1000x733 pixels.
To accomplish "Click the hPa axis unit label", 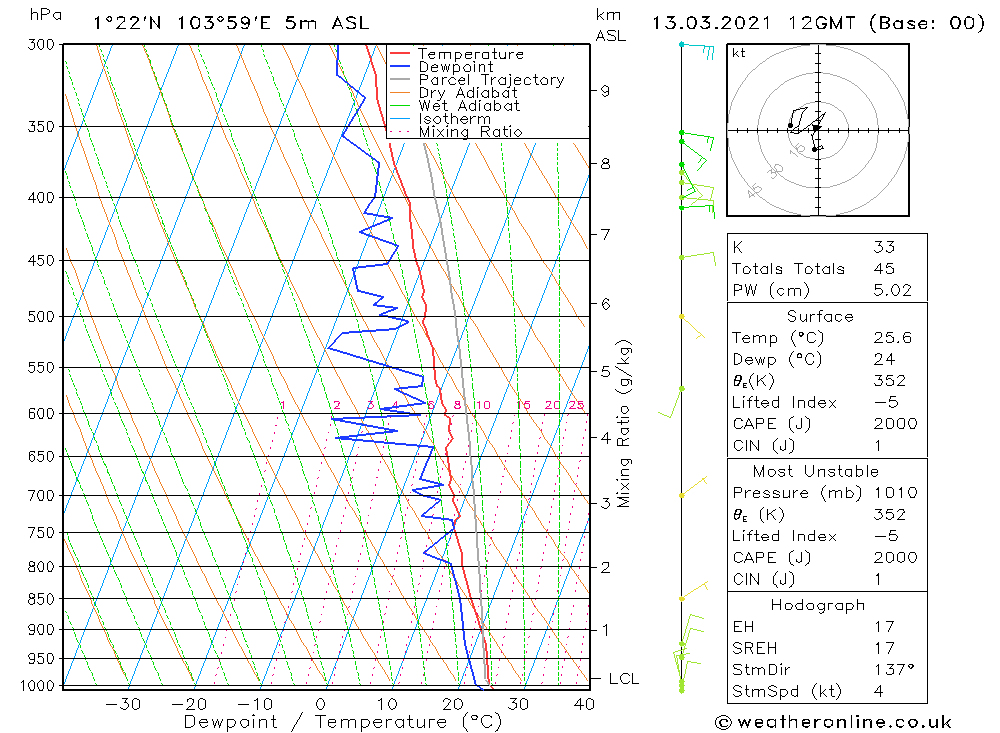I will pos(46,15).
